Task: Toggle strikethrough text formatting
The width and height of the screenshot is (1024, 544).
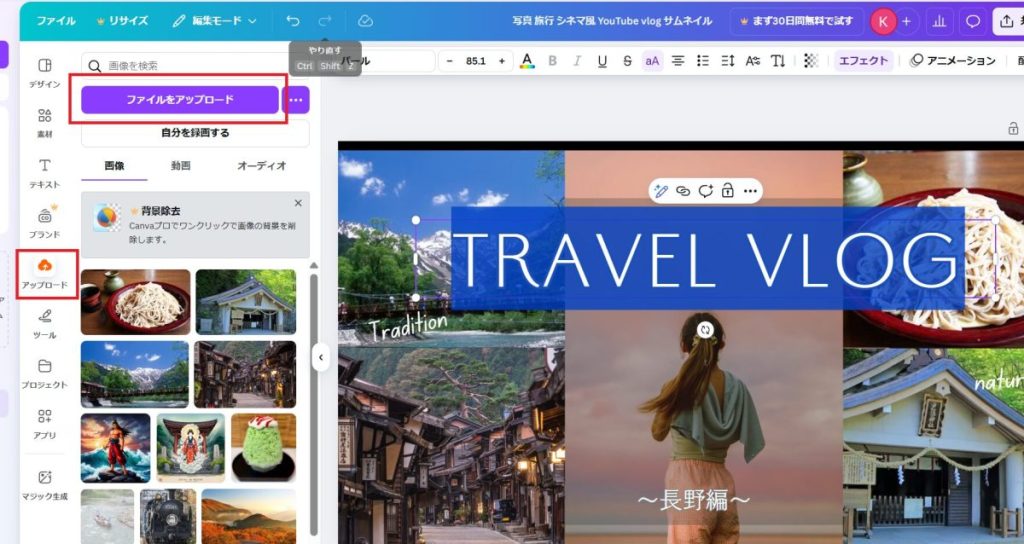Action: tap(627, 61)
